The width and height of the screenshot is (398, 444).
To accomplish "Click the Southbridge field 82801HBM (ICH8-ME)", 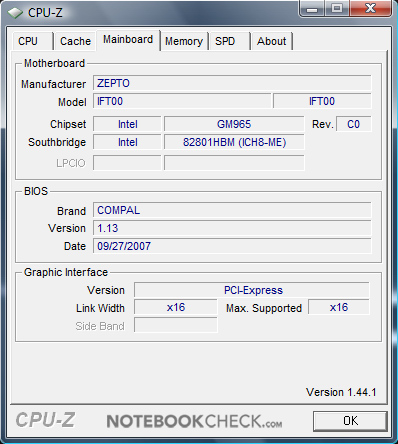I will pyautogui.click(x=234, y=142).
